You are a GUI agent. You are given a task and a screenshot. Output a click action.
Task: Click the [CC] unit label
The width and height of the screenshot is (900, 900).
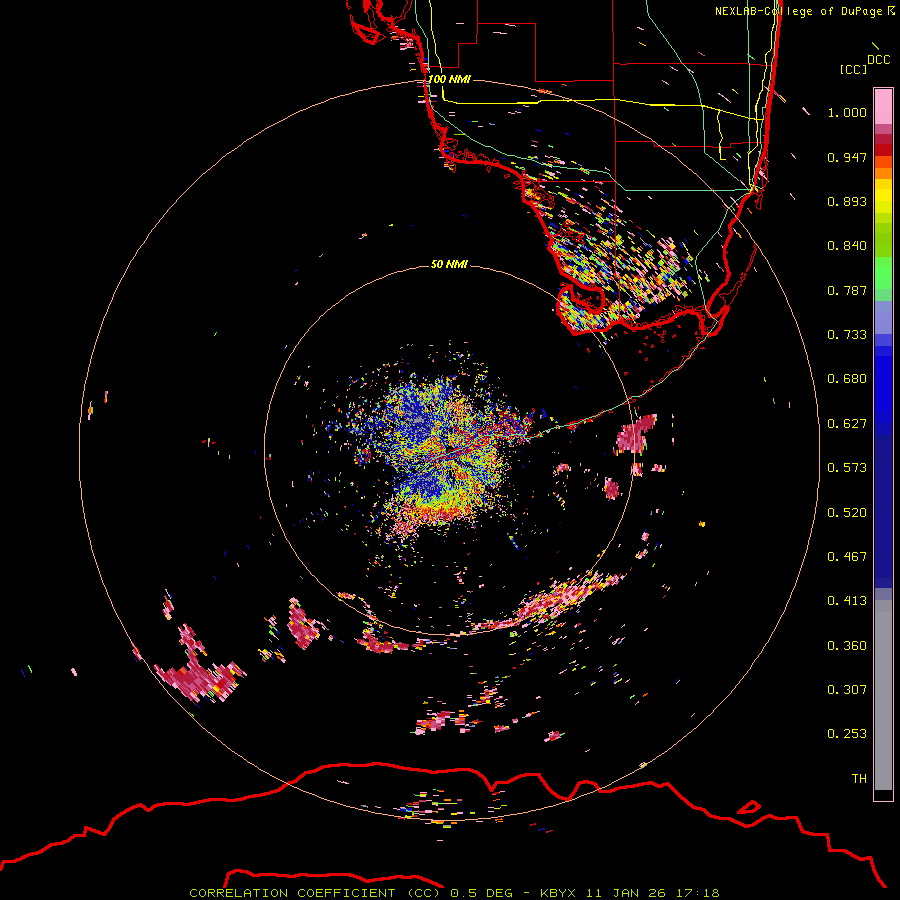point(854,69)
